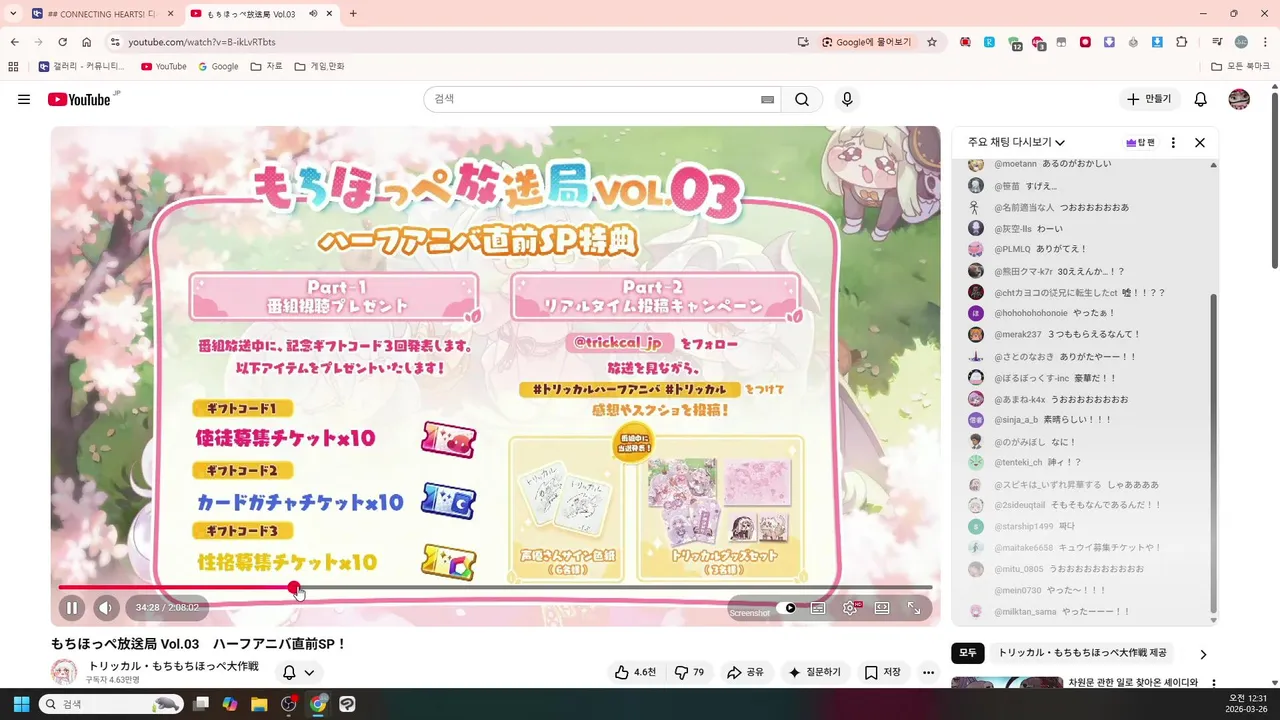Open chat more options menu
Image resolution: width=1280 pixels, height=720 pixels.
click(x=1173, y=143)
